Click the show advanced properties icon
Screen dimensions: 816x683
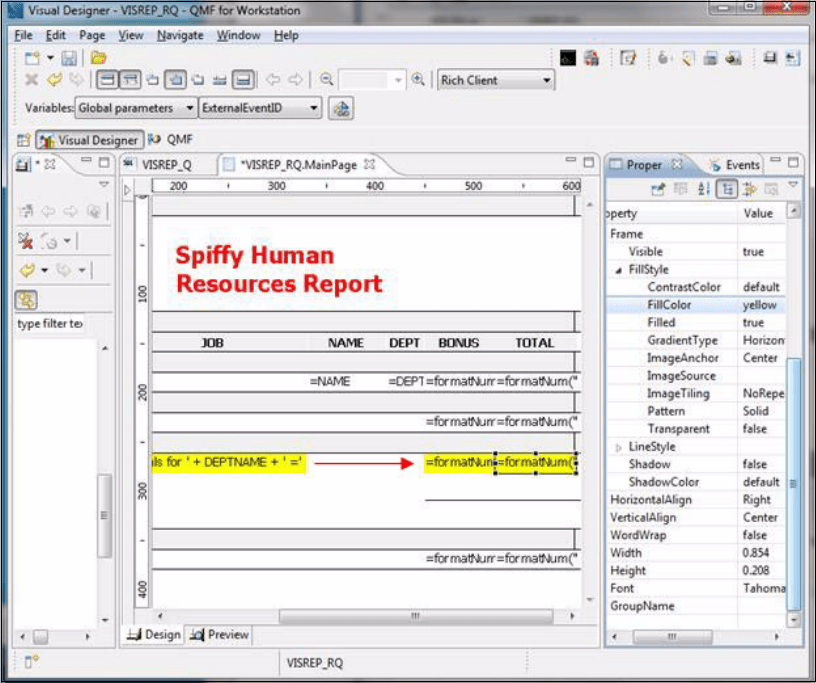[749, 189]
